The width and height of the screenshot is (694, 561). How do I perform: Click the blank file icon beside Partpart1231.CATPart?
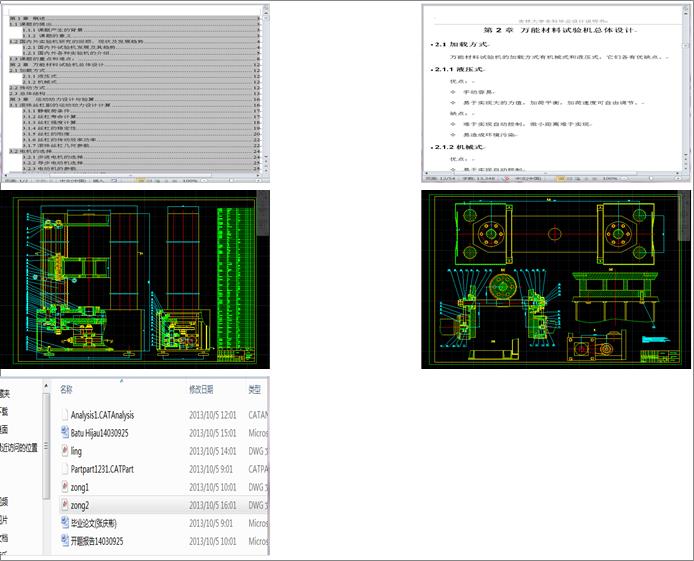point(65,469)
